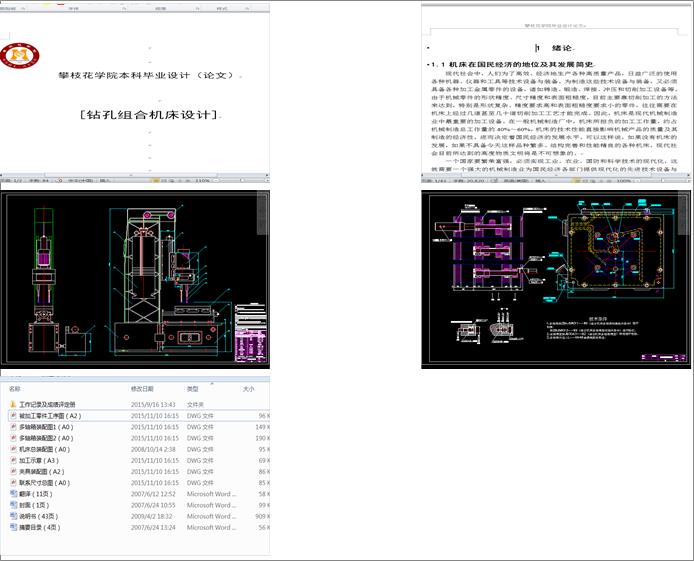Click DWG icon beside 加工示意 (A3)
Viewport: 694px width, 561px height.
click(x=13, y=461)
